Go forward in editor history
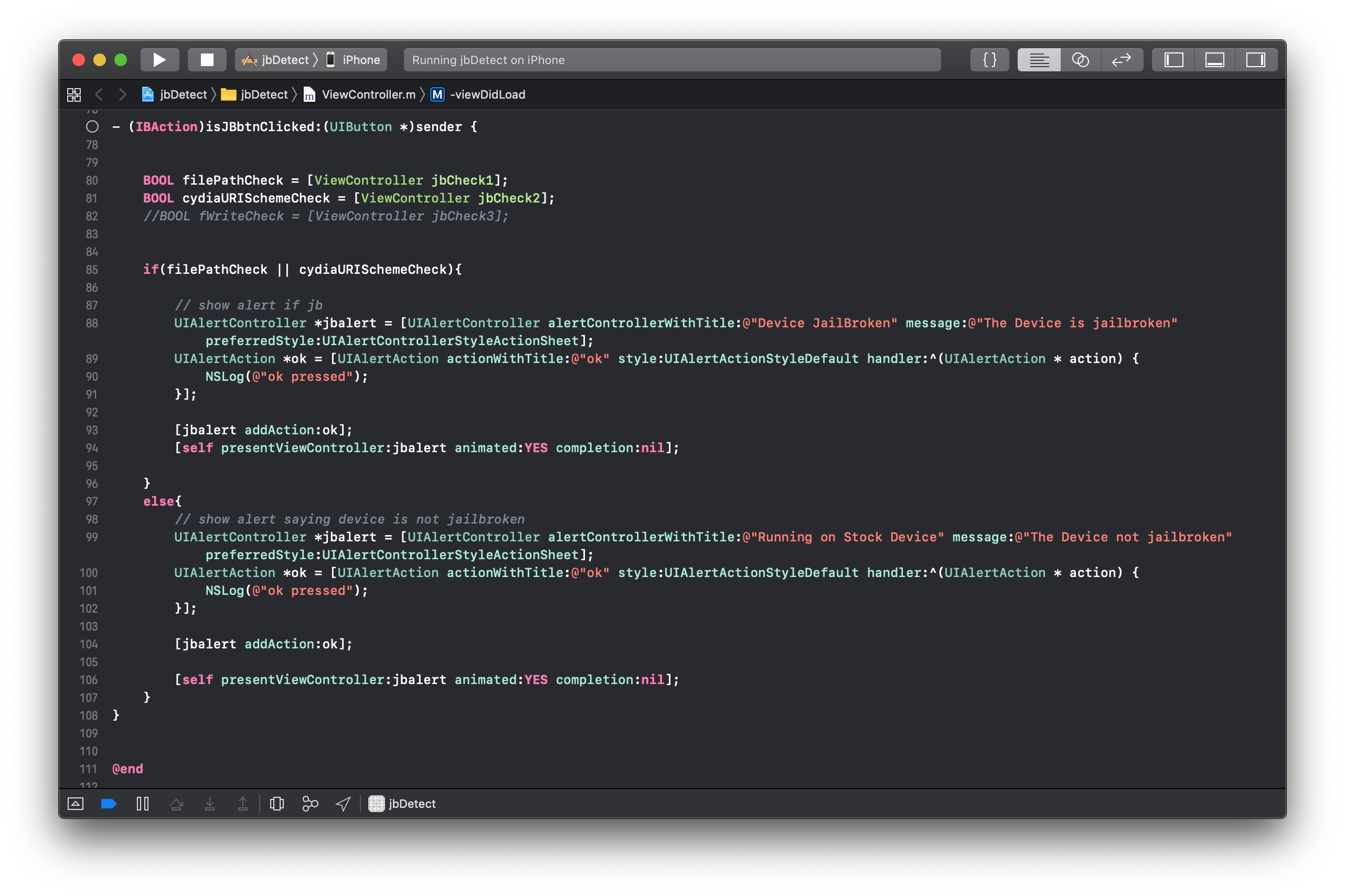Screen dimensions: 1345x896 [x=122, y=94]
